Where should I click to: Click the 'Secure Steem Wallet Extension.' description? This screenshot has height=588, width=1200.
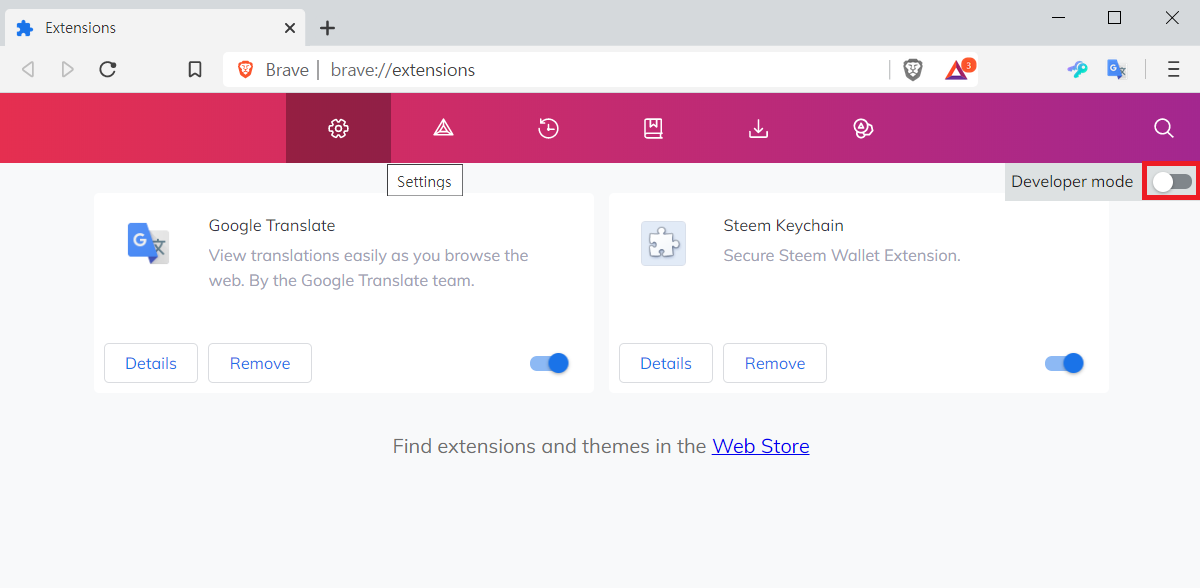tap(842, 256)
